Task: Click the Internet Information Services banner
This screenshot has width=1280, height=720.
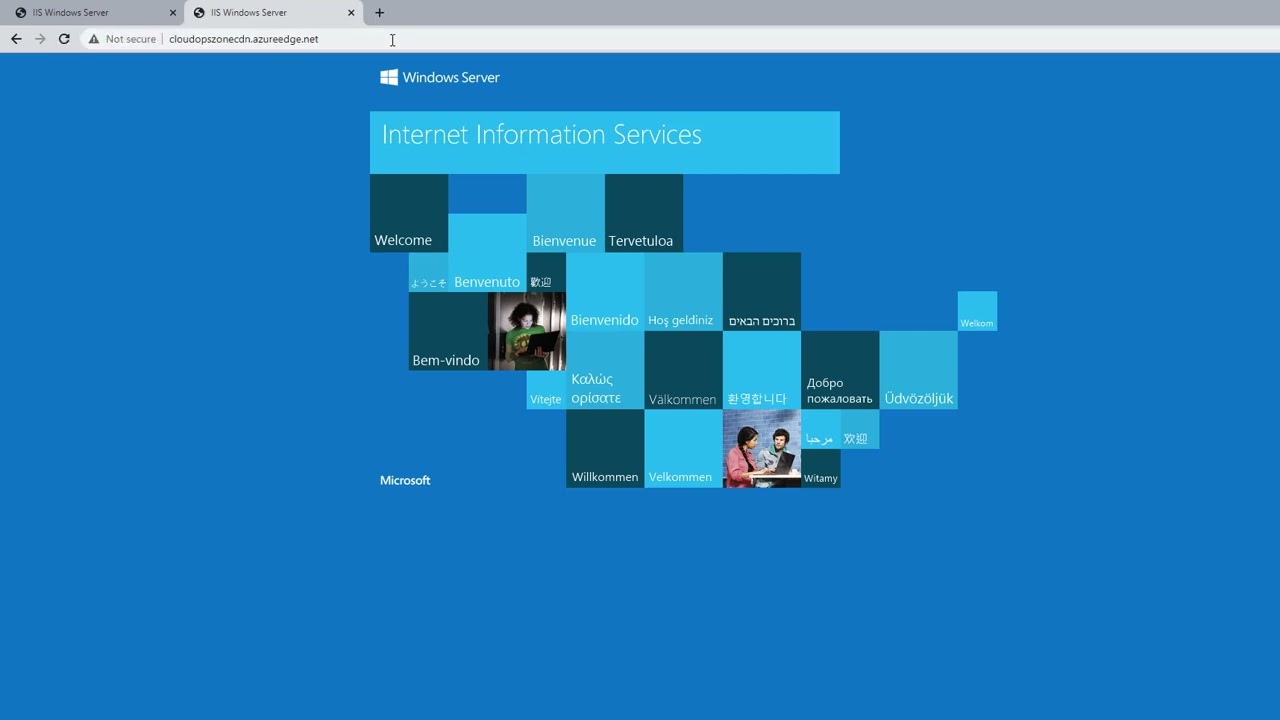Action: (x=605, y=142)
